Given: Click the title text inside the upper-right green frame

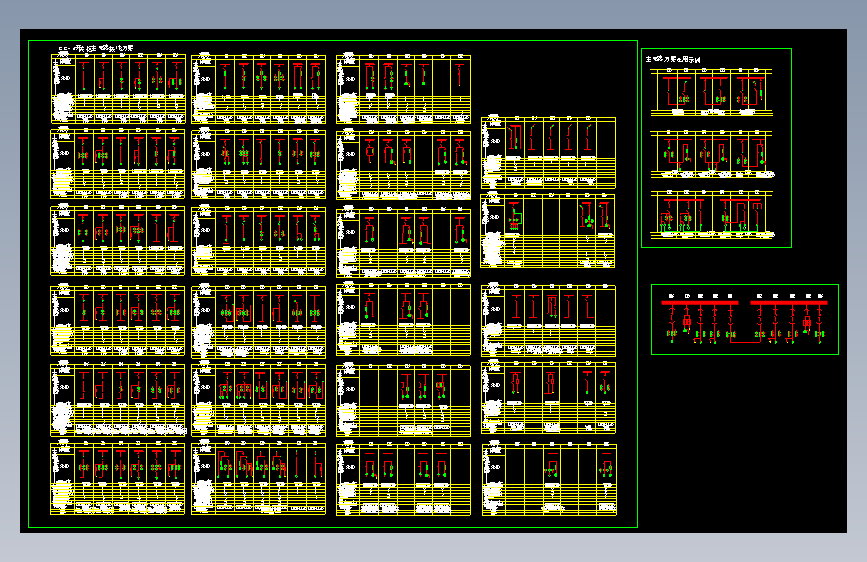Looking at the screenshot, I should (x=673, y=59).
